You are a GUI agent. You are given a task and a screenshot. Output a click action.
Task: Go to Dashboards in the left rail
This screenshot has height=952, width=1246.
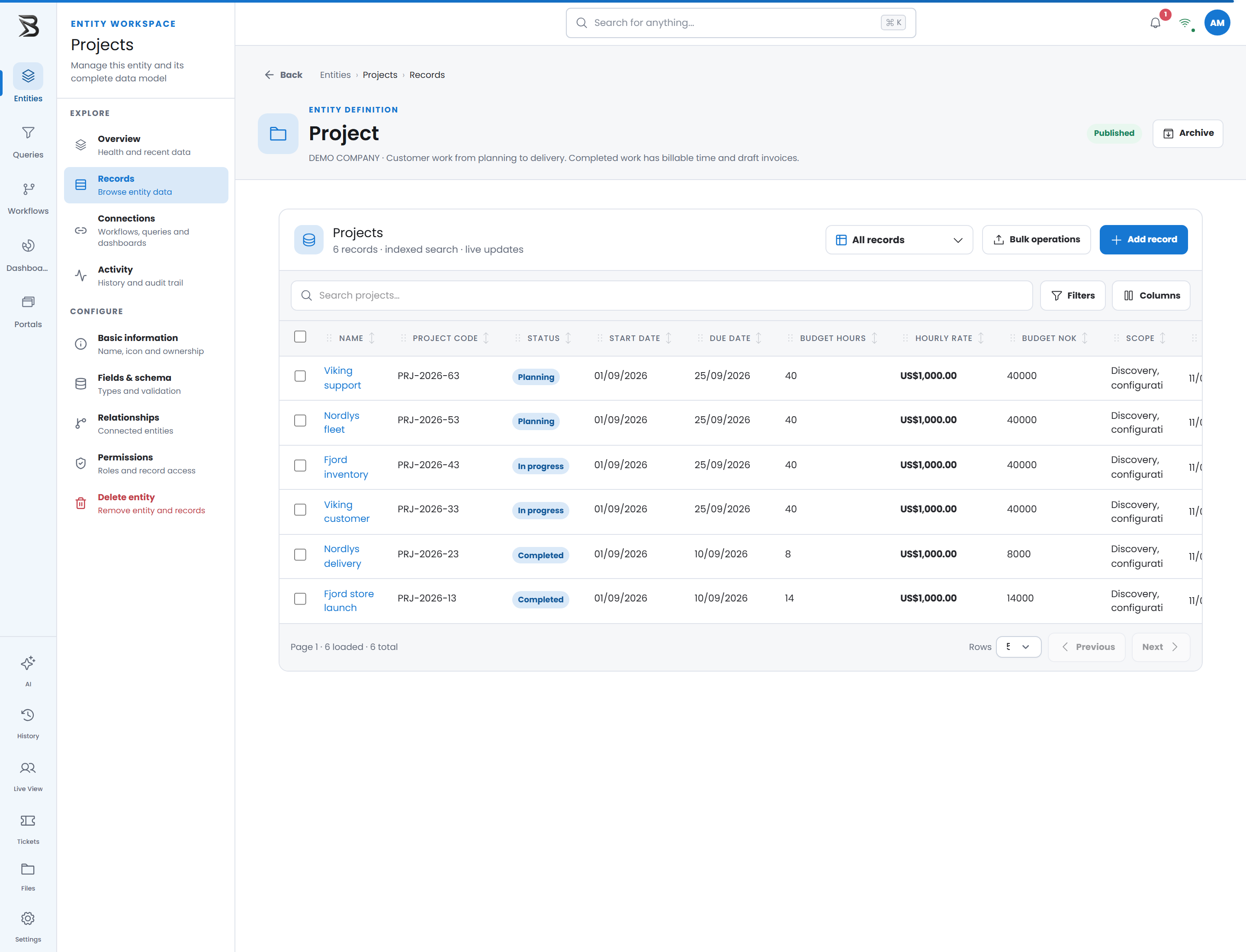28,255
